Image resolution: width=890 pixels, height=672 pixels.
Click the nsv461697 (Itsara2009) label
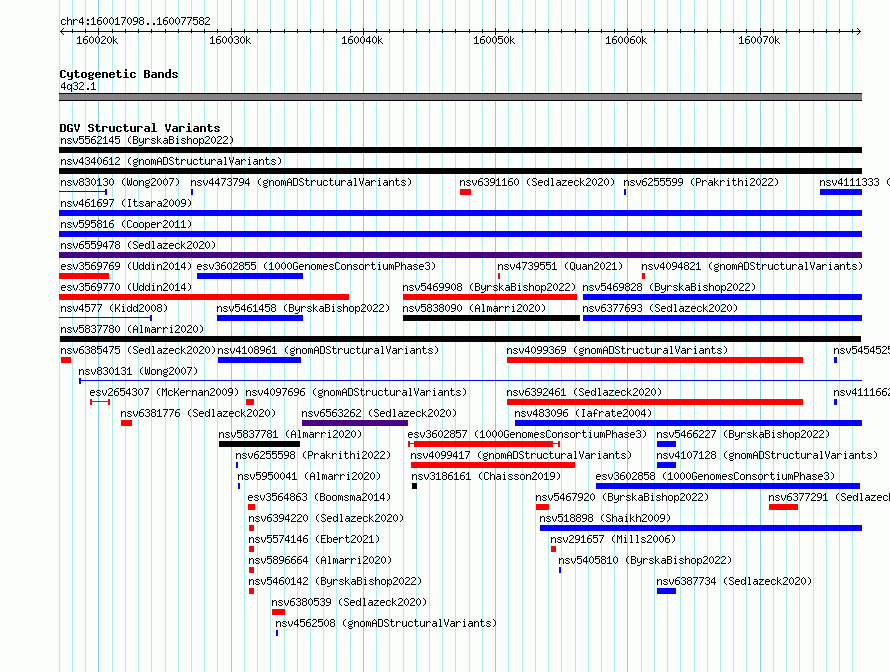point(126,203)
